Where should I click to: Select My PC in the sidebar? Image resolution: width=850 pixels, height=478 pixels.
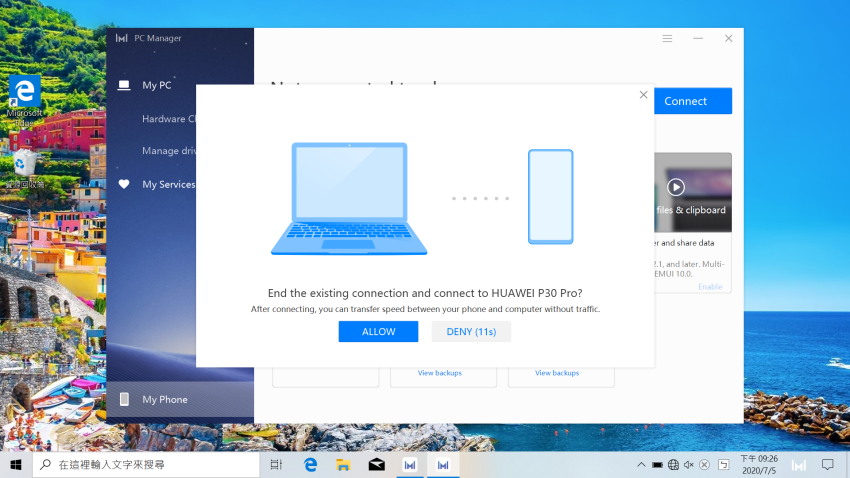point(157,85)
